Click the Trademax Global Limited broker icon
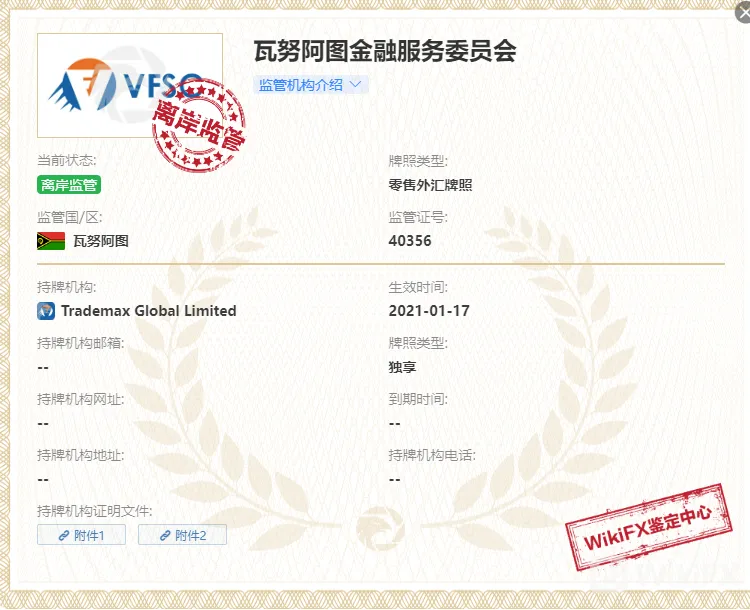The width and height of the screenshot is (750, 610). [x=46, y=311]
